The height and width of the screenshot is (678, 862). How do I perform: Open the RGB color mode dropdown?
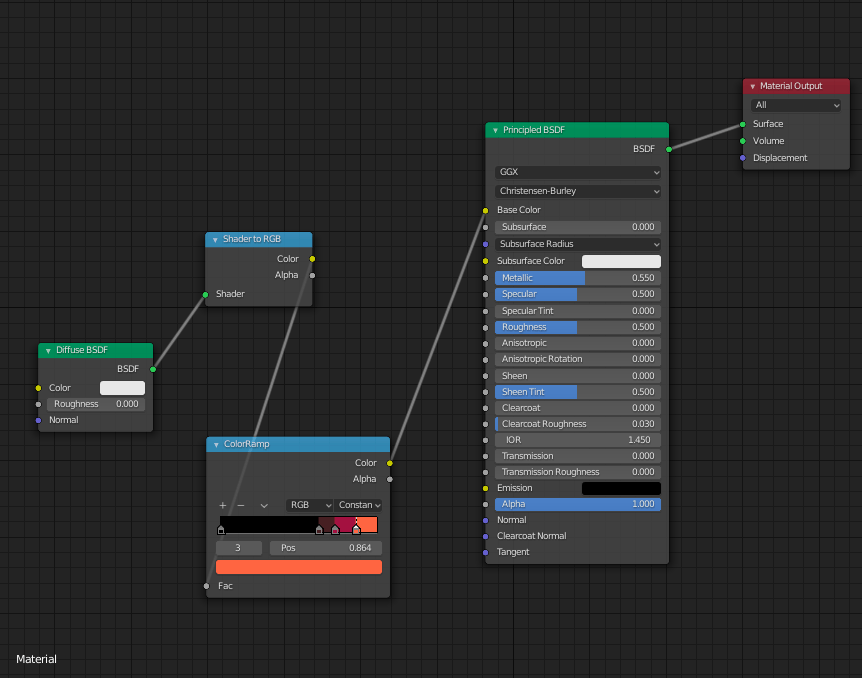coord(309,505)
